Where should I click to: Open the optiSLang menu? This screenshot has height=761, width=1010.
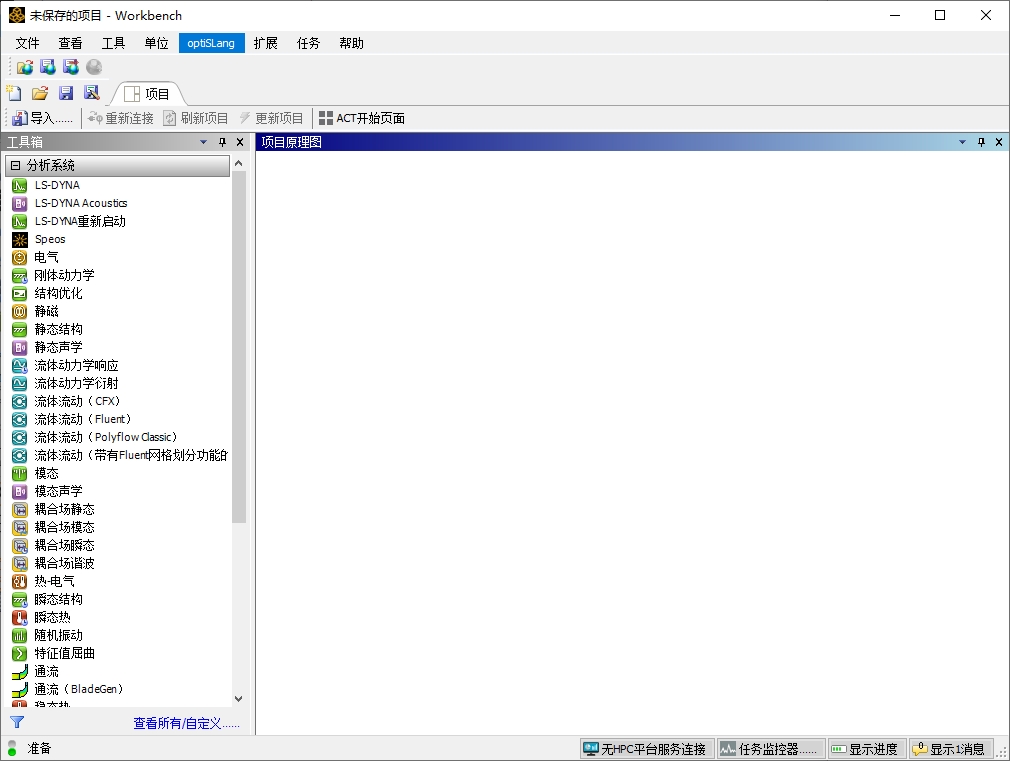211,43
